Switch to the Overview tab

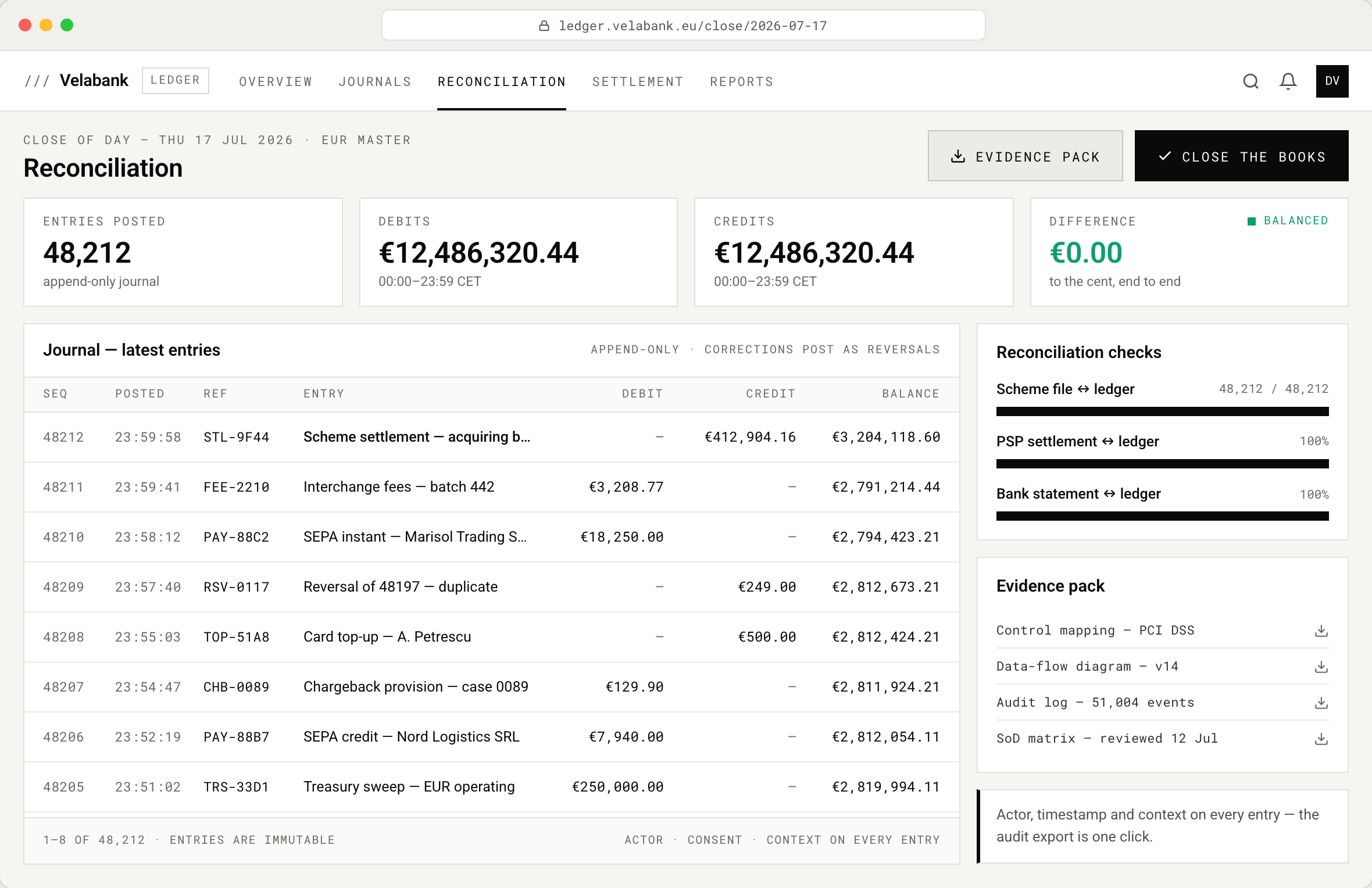pyautogui.click(x=276, y=81)
